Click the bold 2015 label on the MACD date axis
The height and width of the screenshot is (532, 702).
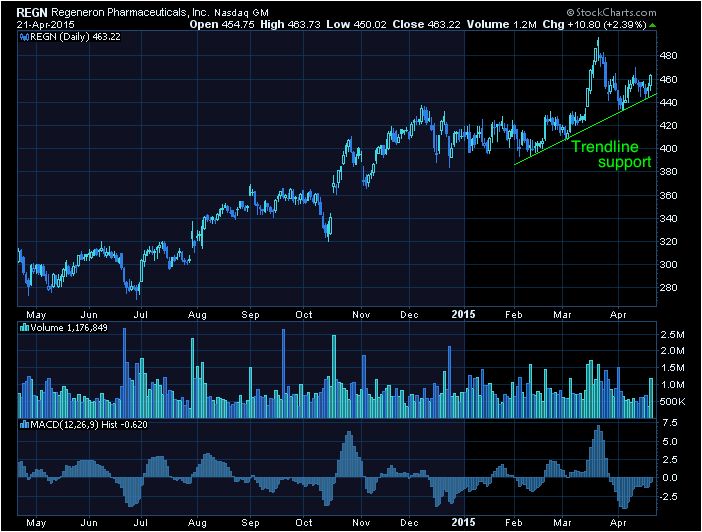point(463,523)
